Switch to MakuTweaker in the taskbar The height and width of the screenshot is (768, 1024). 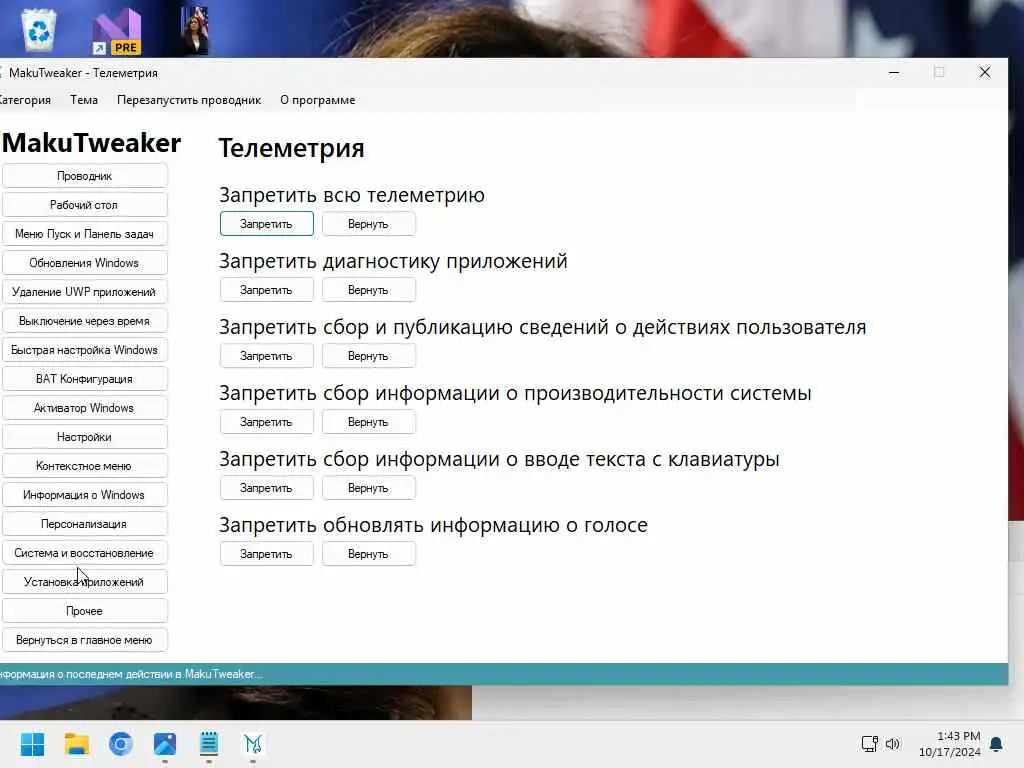click(253, 744)
